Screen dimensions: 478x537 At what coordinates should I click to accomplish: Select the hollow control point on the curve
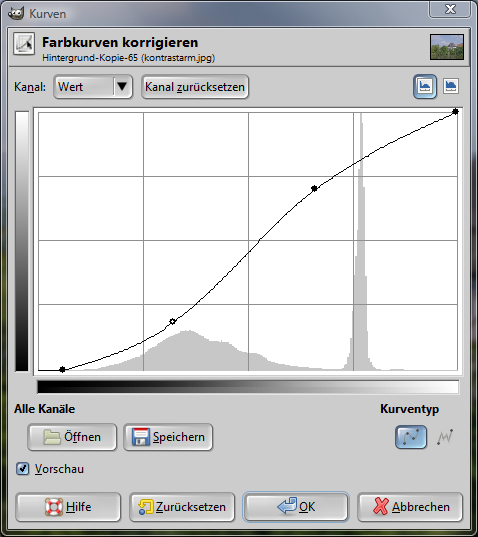click(x=173, y=321)
